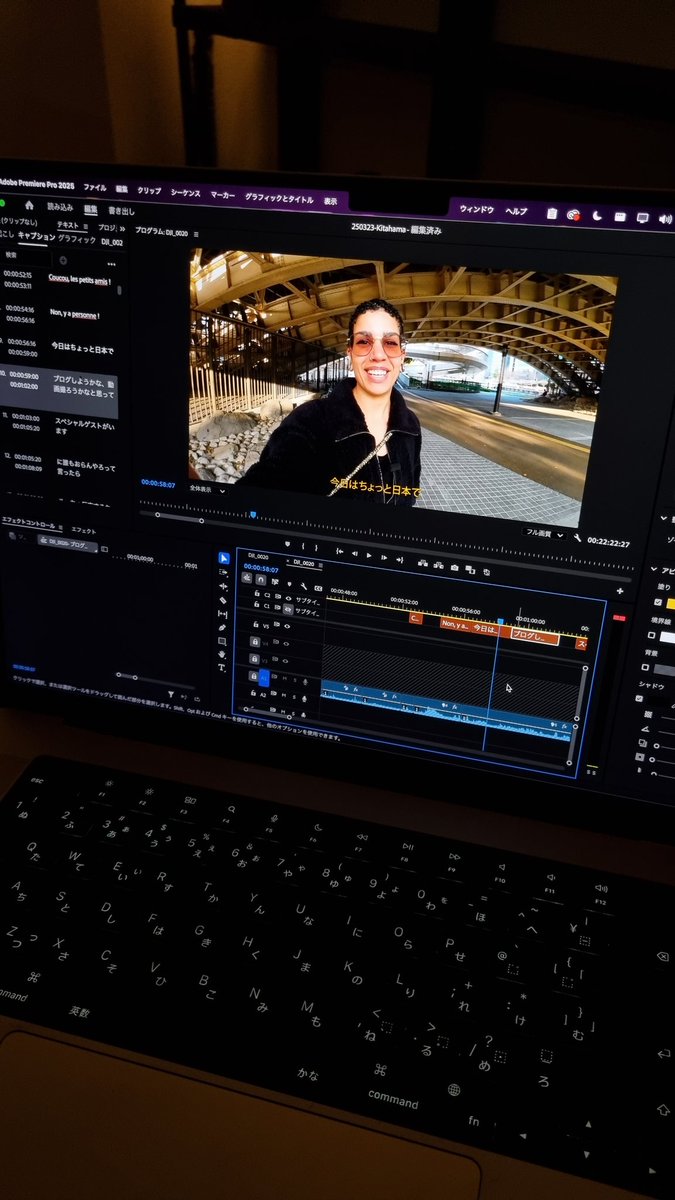The image size is (675, 1200).
Task: Click the white stroke color swatch
Action: tap(668, 637)
